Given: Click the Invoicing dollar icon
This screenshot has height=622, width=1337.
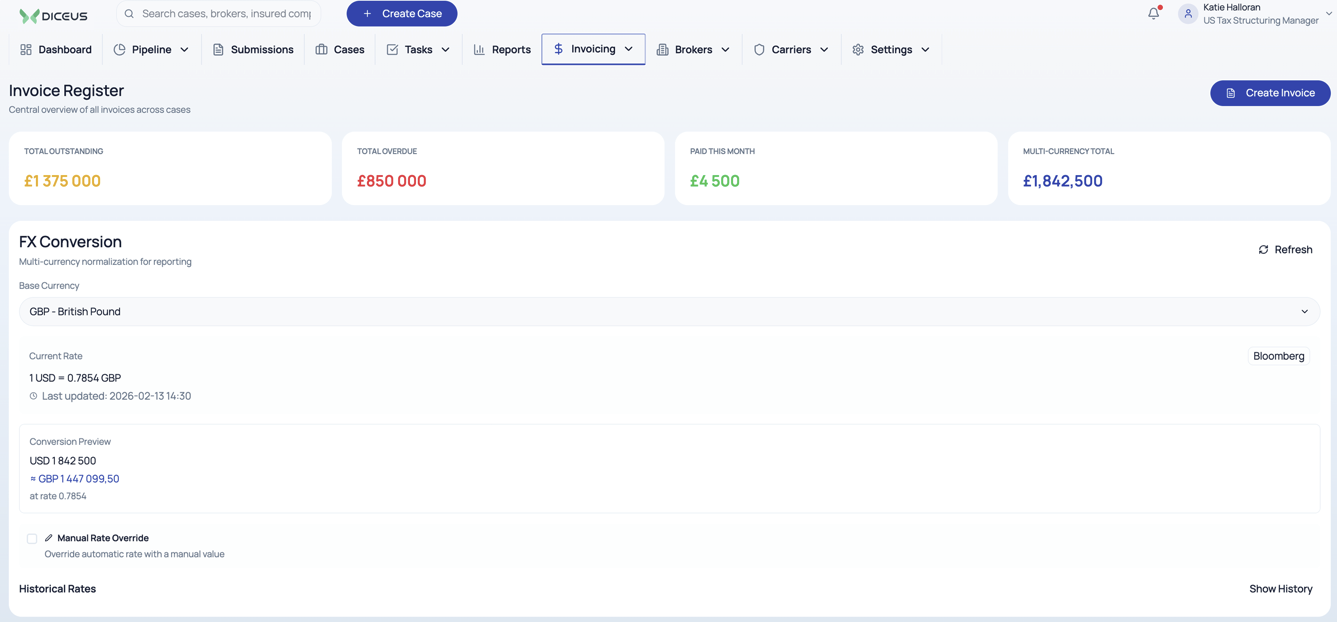Looking at the screenshot, I should click(x=558, y=48).
